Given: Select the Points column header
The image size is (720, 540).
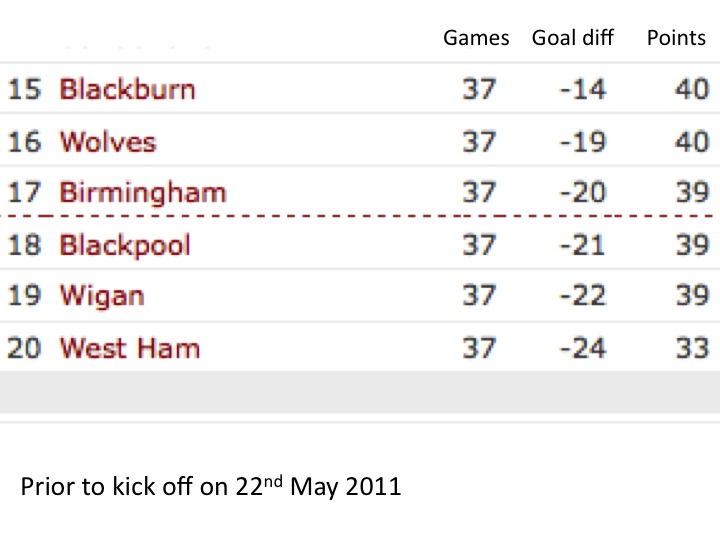Looking at the screenshot, I should click(x=676, y=39).
